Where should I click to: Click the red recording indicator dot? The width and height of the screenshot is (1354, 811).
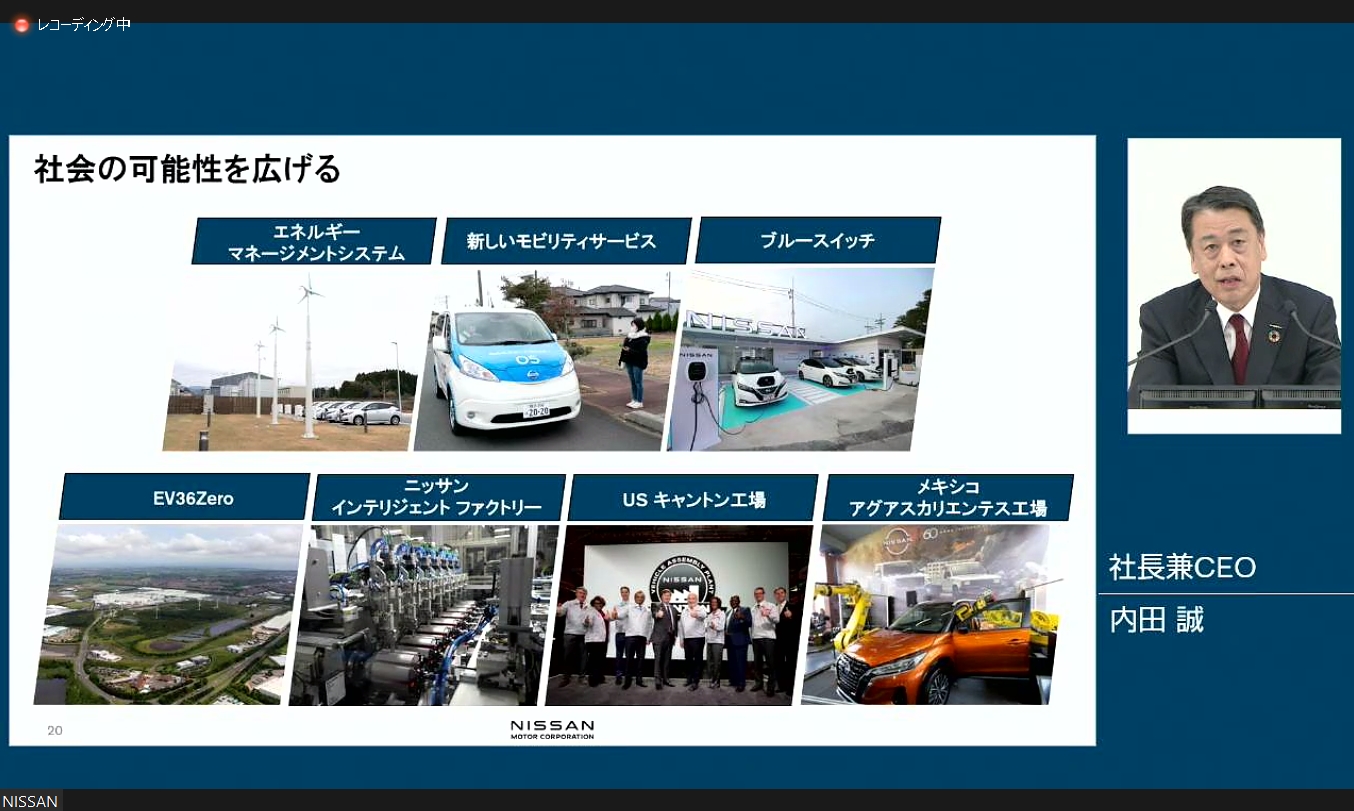tap(20, 24)
